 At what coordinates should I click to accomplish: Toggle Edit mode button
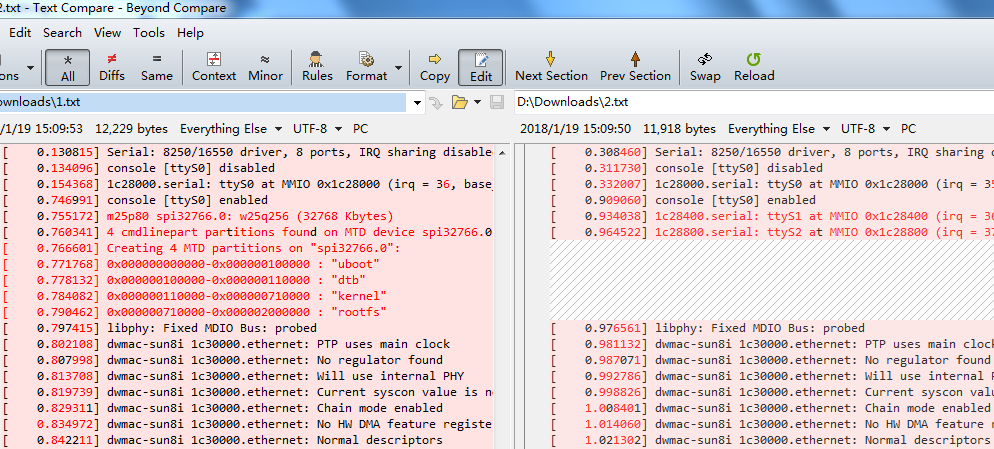pos(481,67)
